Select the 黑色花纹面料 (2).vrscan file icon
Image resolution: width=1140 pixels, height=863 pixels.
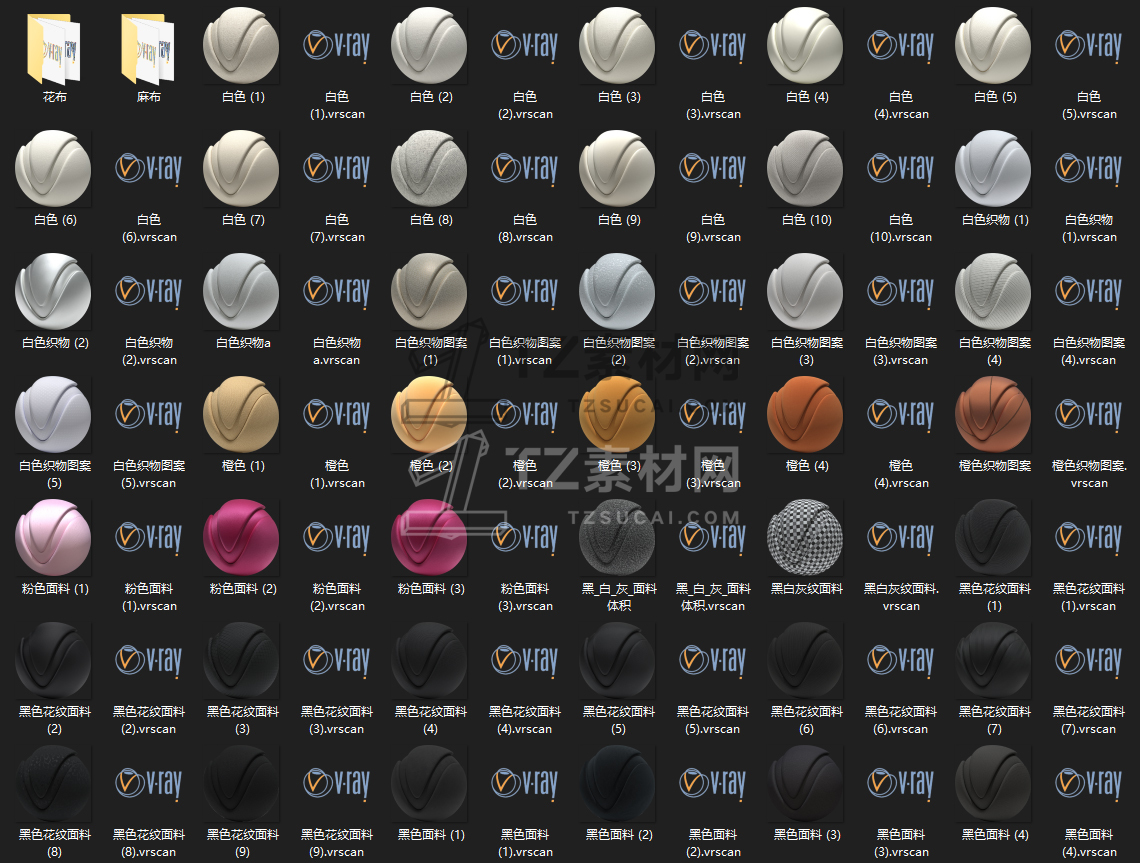pos(148,660)
